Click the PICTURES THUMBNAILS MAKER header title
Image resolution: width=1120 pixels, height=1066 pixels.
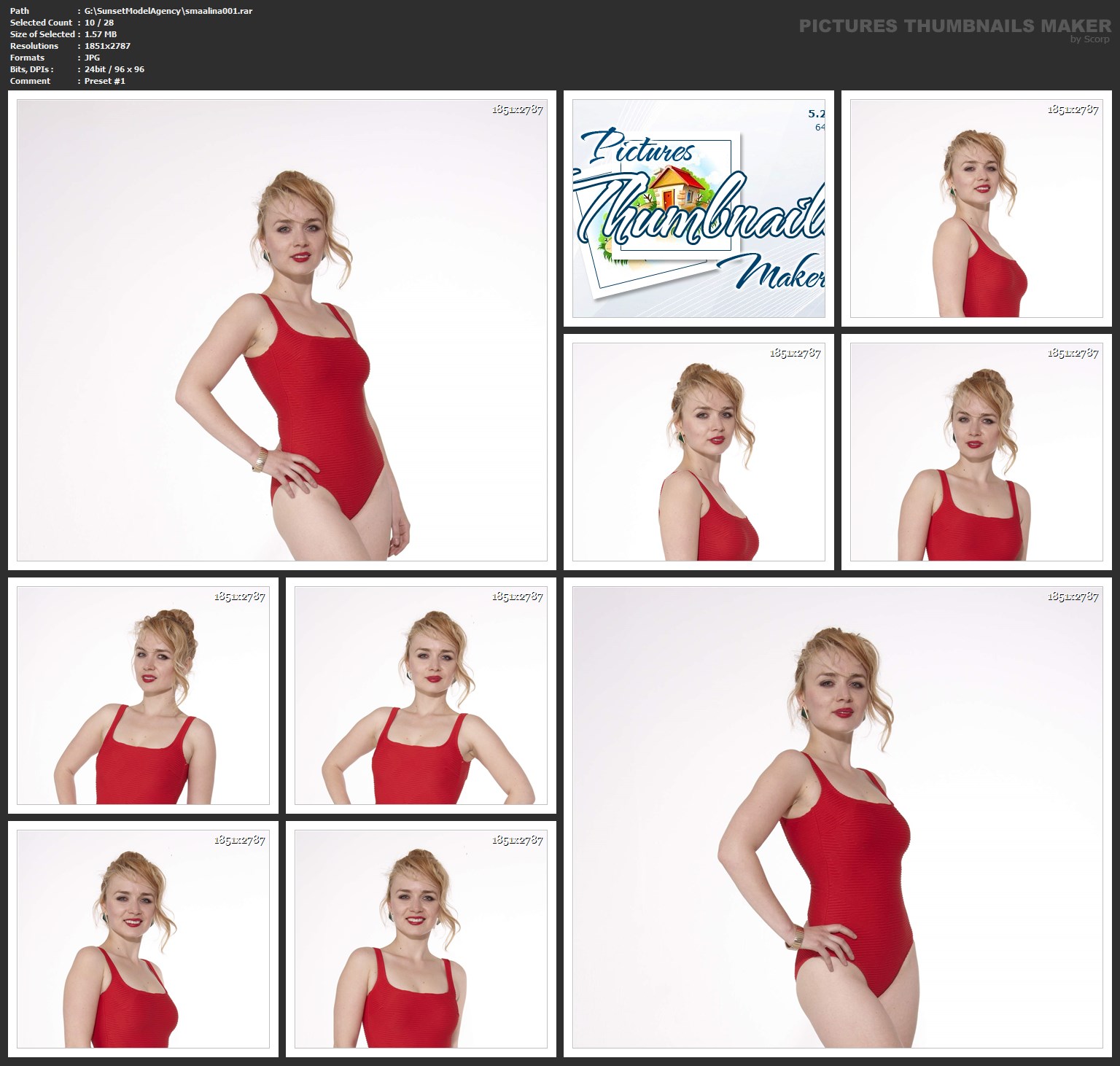pyautogui.click(x=954, y=26)
